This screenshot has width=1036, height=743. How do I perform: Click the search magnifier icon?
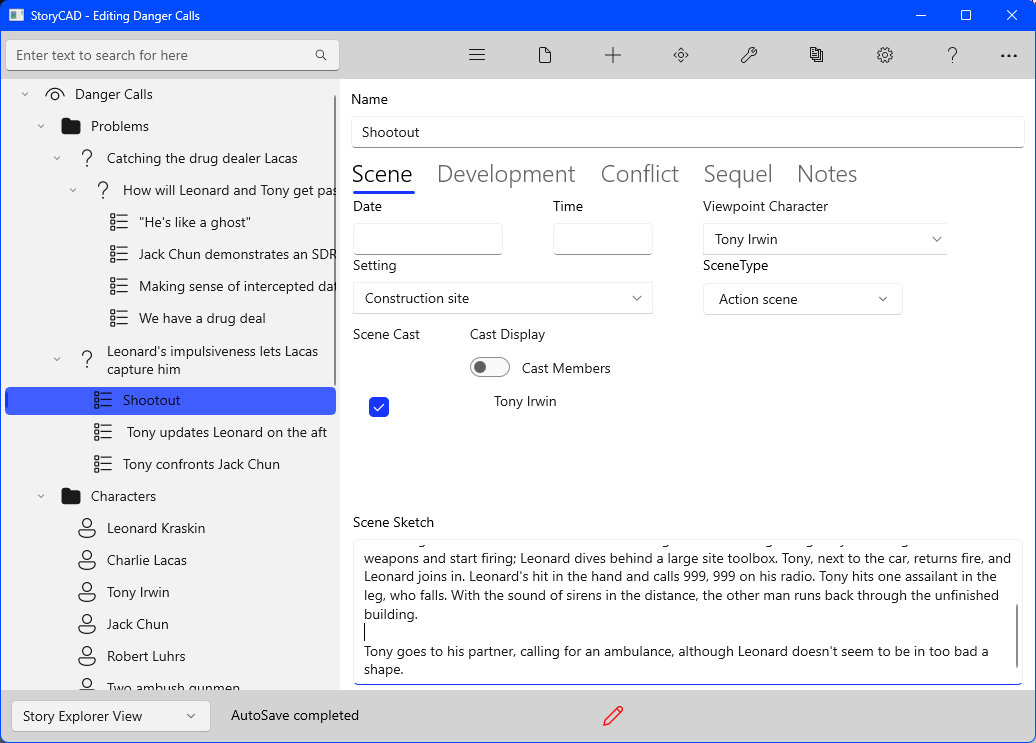coord(321,55)
